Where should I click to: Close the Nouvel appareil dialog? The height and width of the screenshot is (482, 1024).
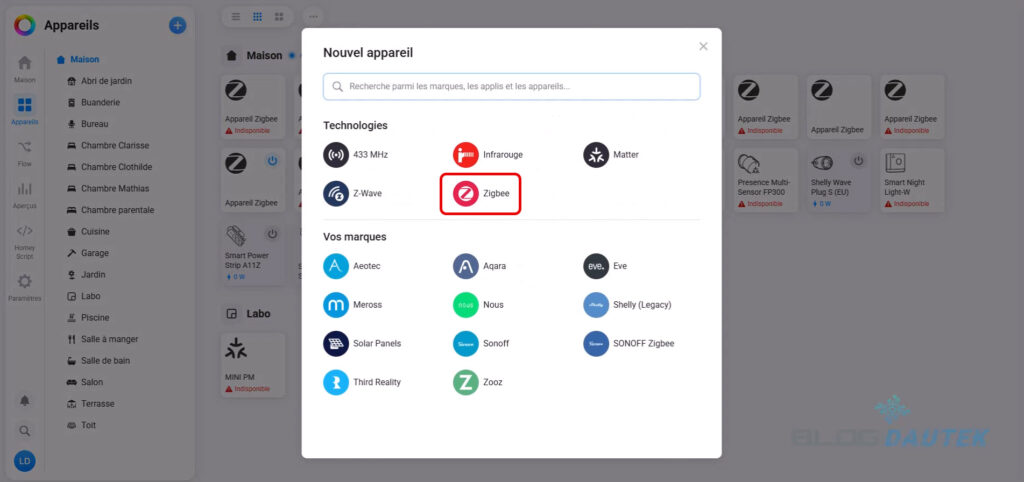pos(703,46)
